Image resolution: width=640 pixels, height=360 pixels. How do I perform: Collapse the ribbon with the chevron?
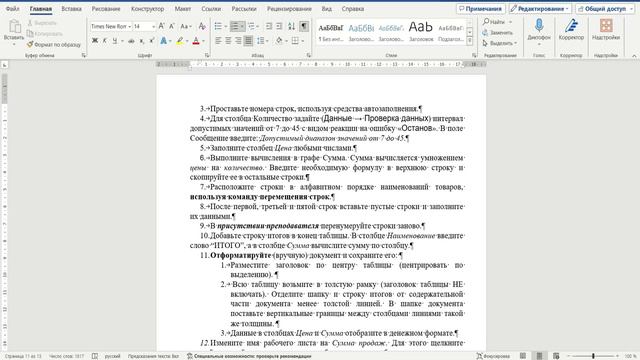(634, 56)
